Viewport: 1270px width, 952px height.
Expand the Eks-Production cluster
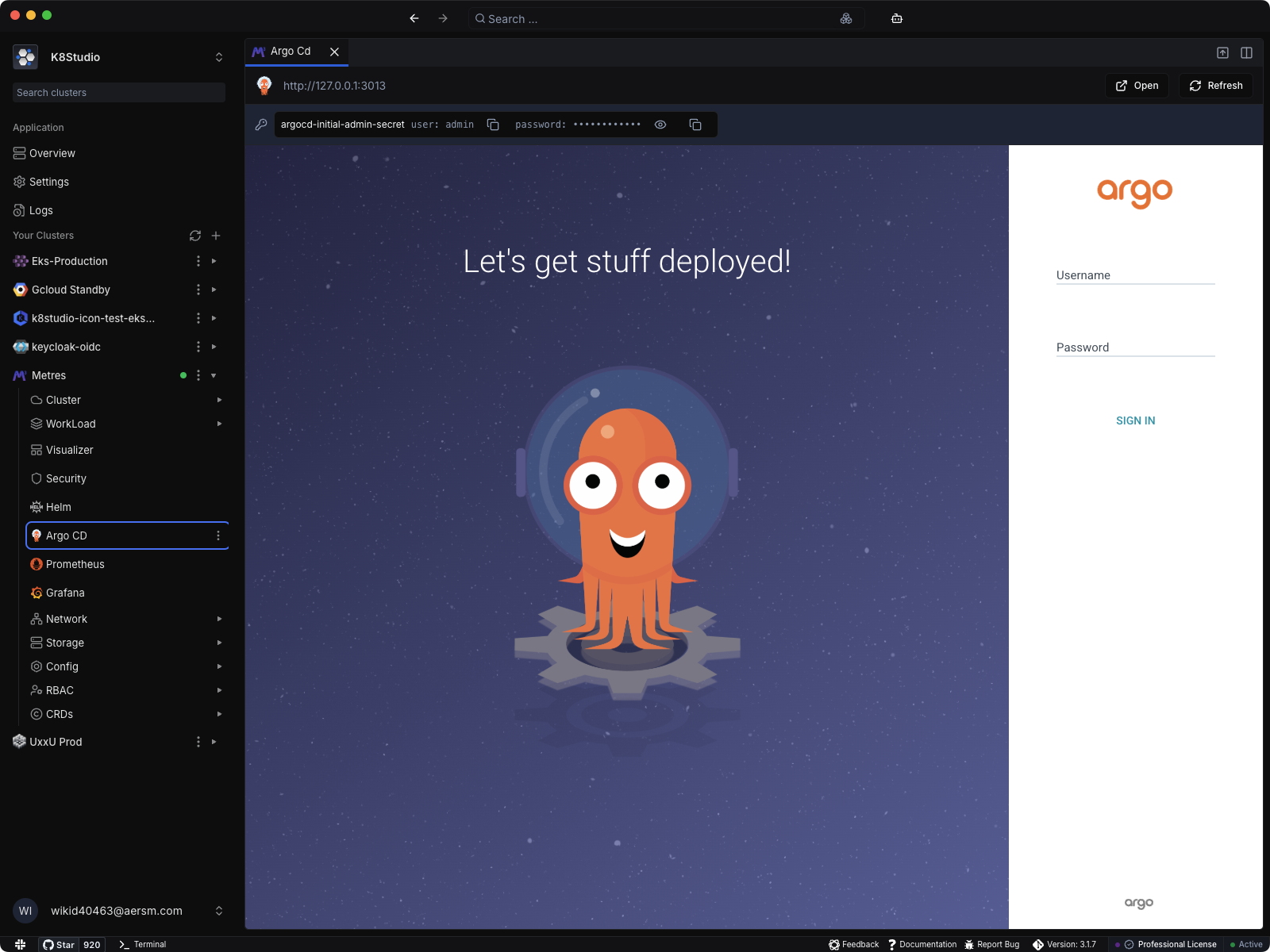pyautogui.click(x=214, y=261)
